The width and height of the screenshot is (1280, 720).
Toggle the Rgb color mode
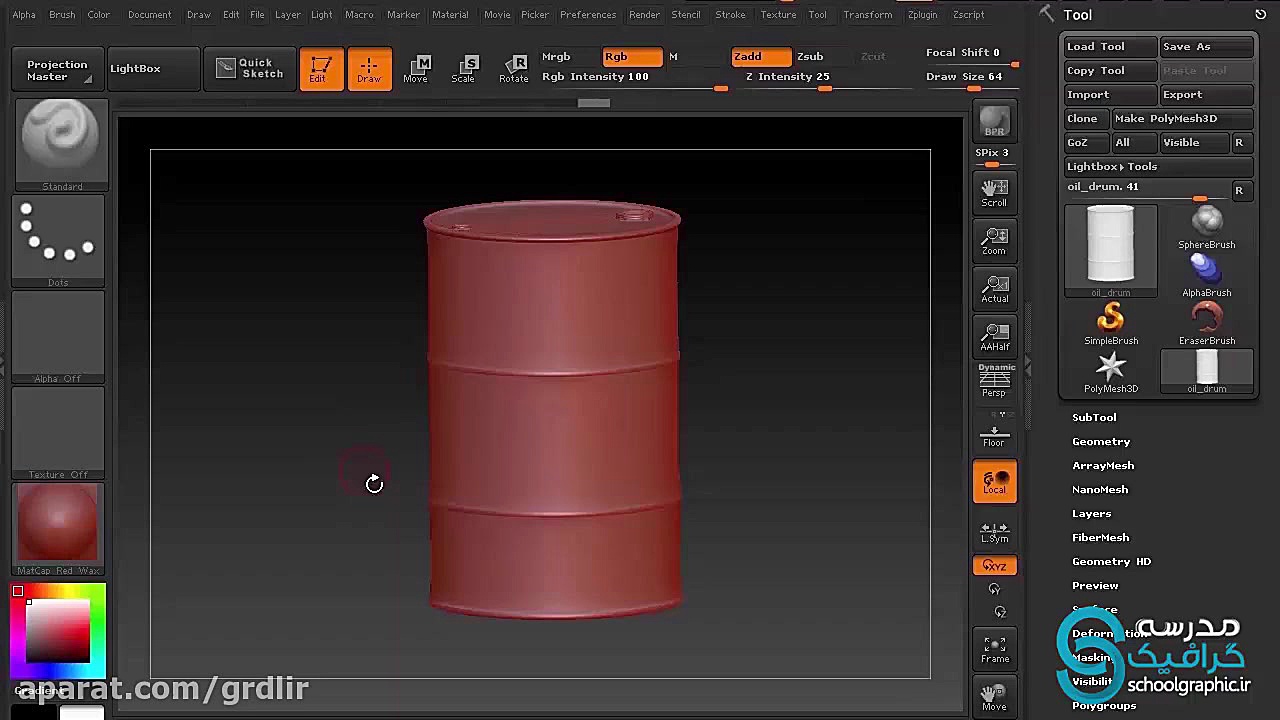coord(632,57)
